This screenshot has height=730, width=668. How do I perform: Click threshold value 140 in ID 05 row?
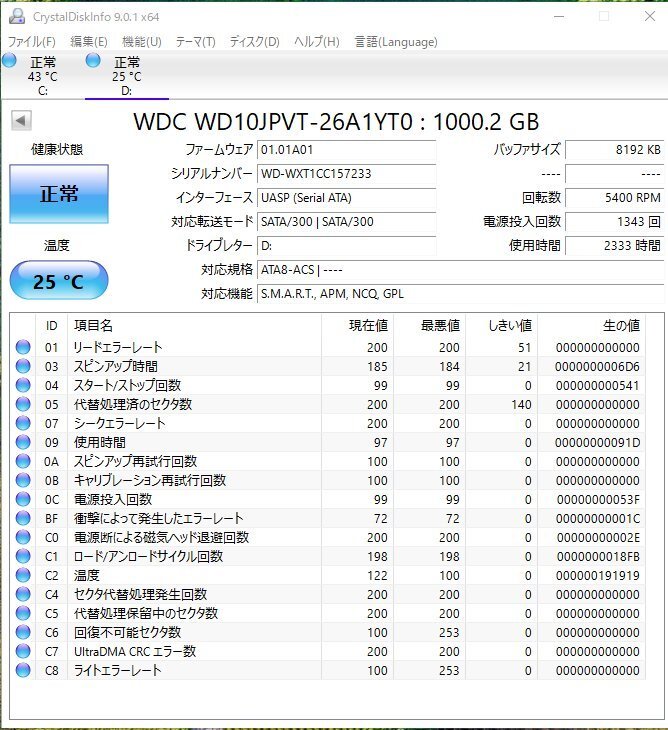pos(521,405)
